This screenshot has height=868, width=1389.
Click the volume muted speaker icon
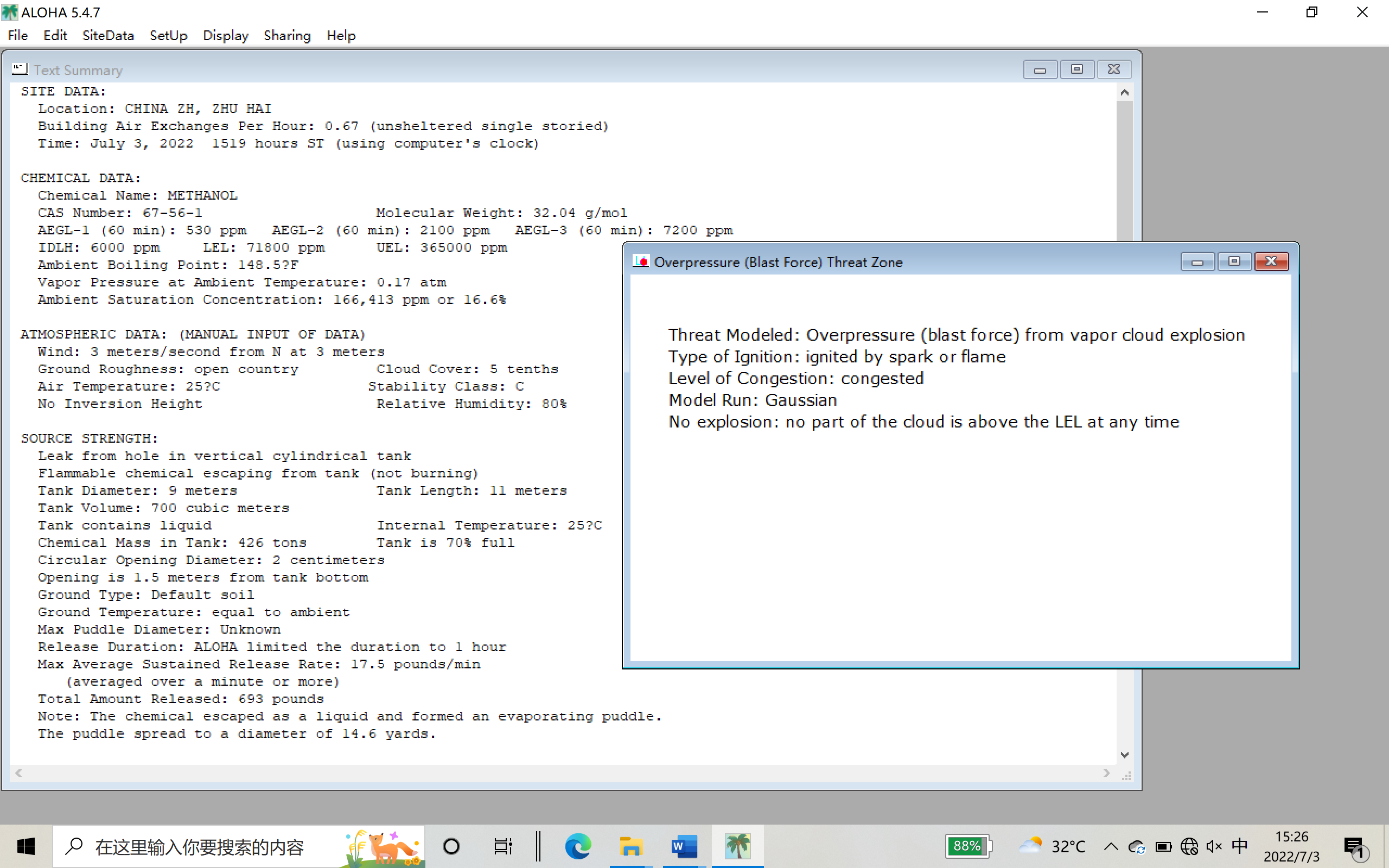coord(1213,846)
